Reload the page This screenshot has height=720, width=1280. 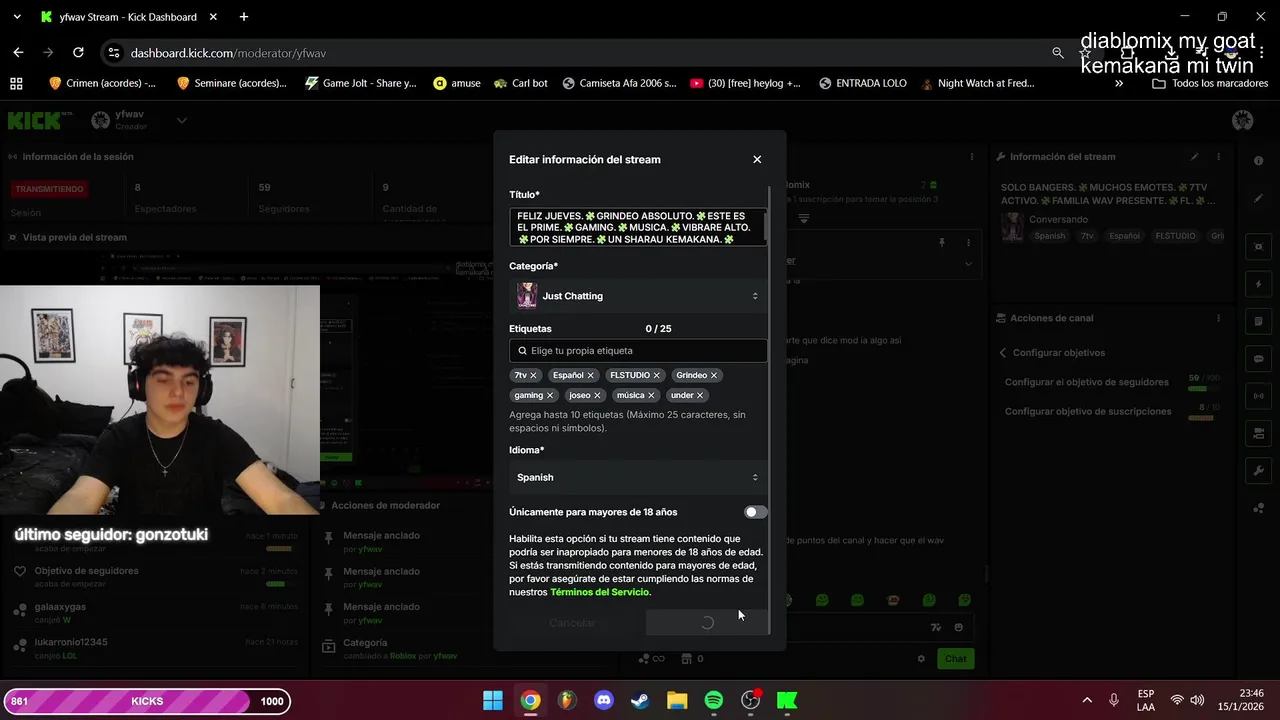click(x=78, y=53)
